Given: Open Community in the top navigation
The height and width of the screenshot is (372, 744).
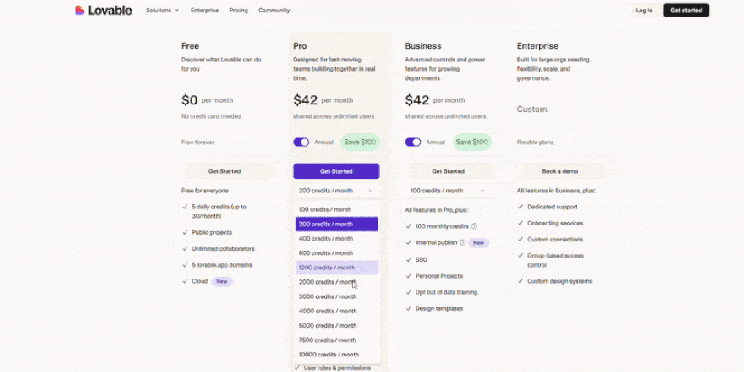Looking at the screenshot, I should click(x=274, y=10).
